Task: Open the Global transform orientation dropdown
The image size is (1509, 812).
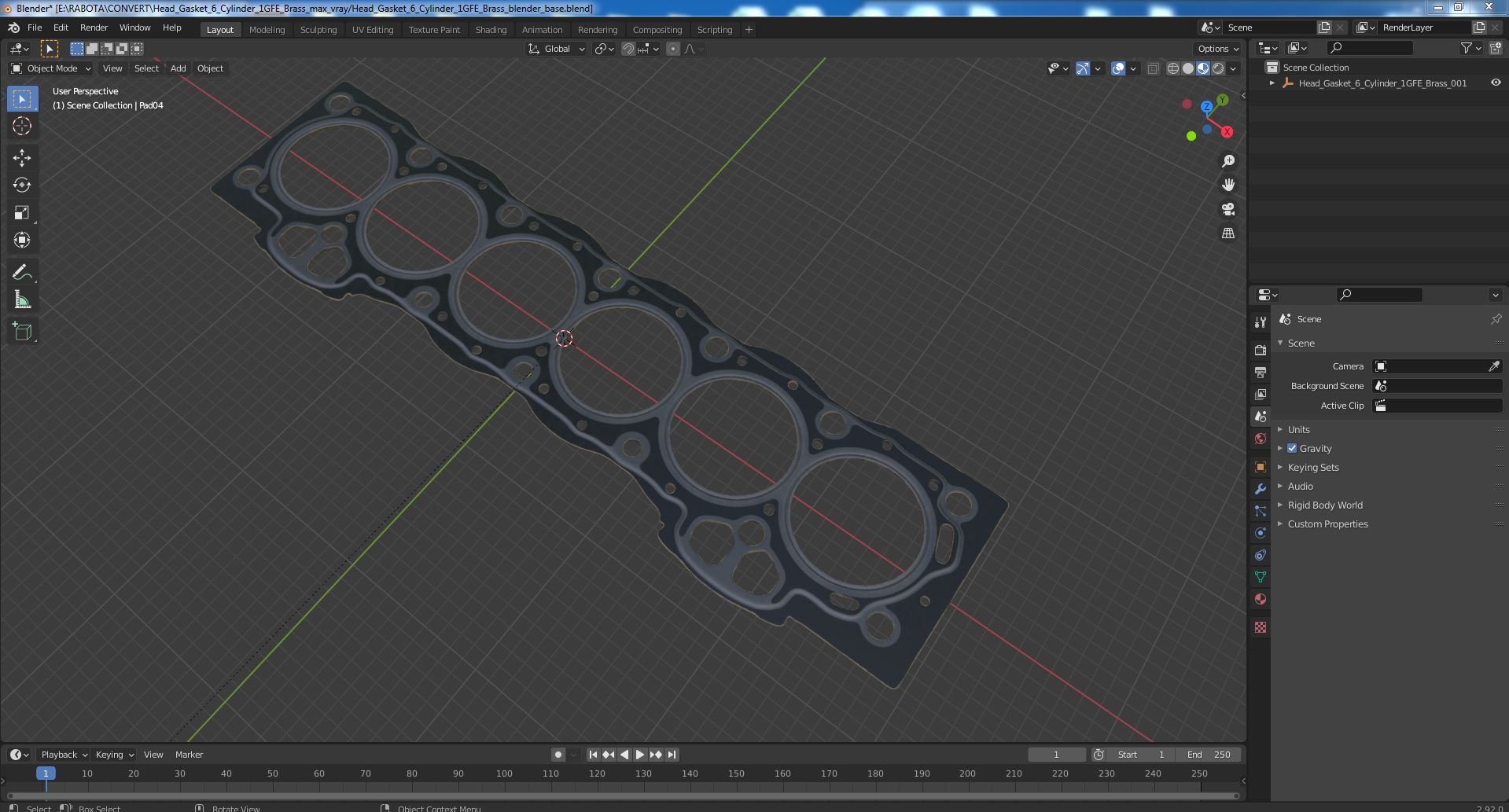Action: point(557,49)
